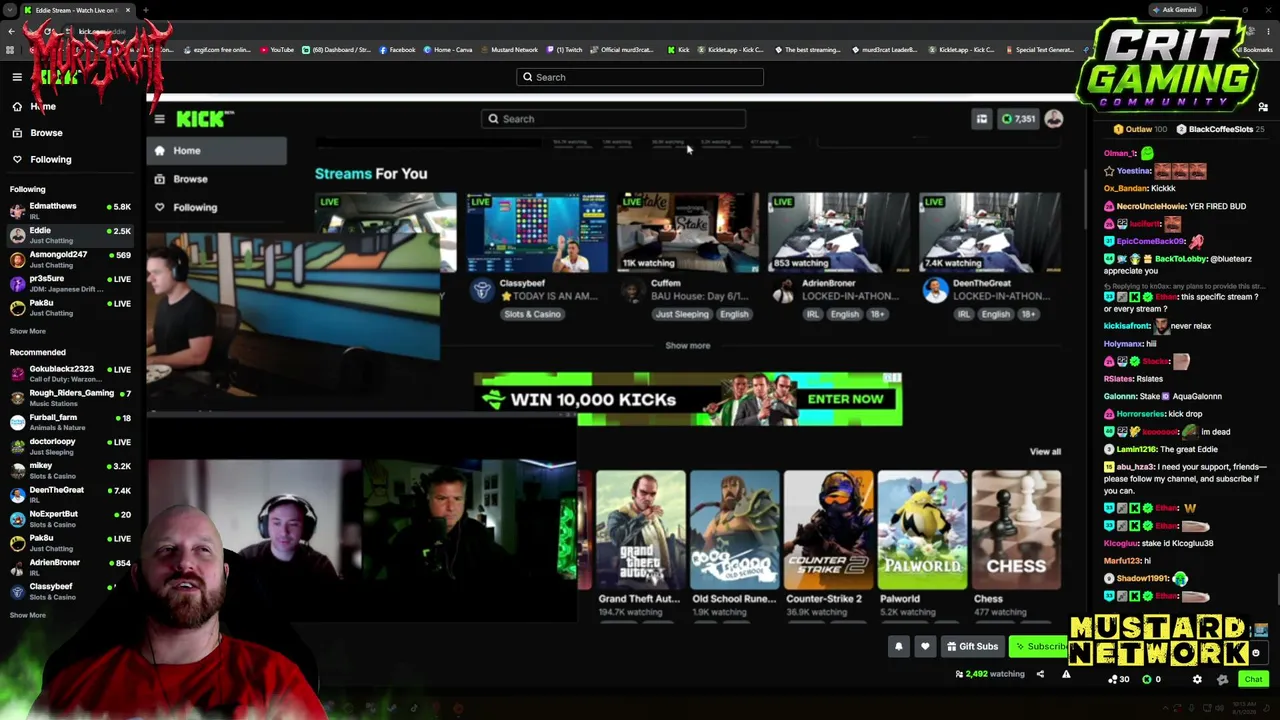Open the Asmongold247 channel in the sidebar

[x=70, y=259]
